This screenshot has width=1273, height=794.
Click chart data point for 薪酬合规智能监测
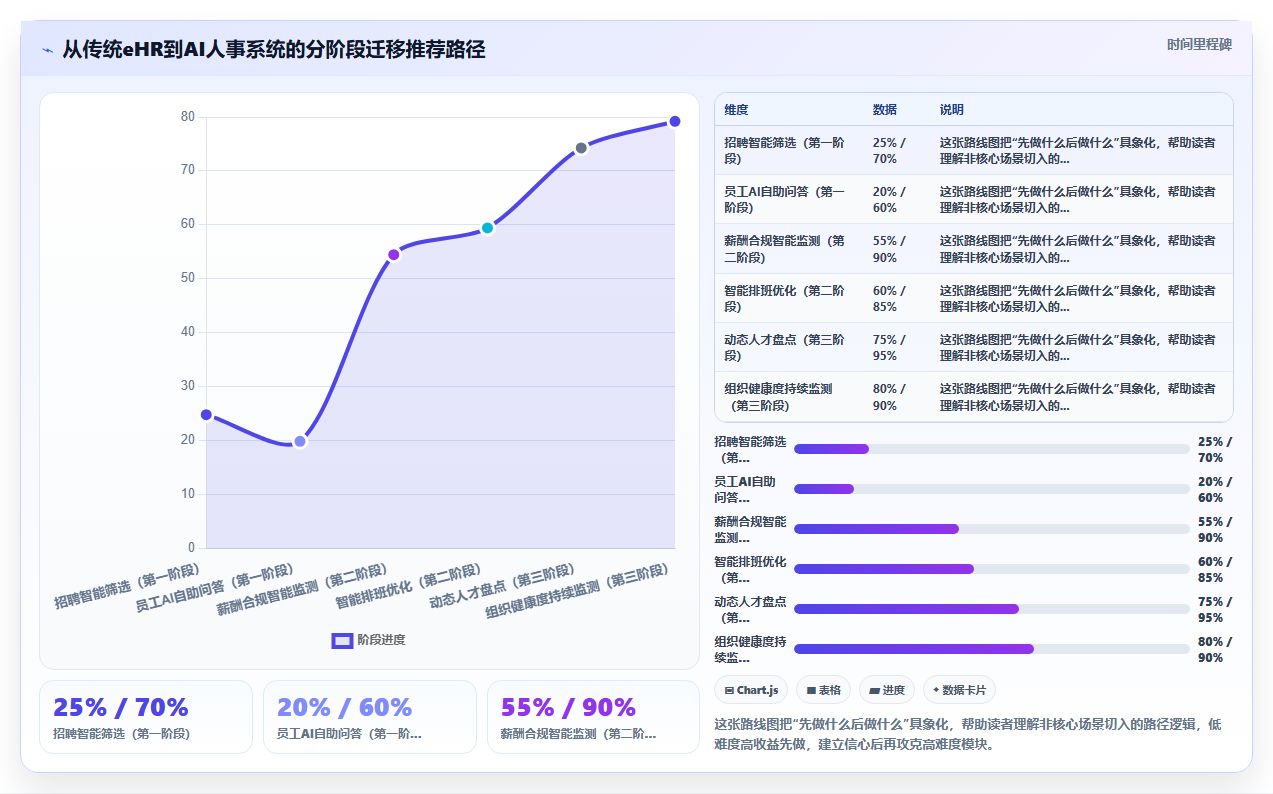pyautogui.click(x=394, y=254)
